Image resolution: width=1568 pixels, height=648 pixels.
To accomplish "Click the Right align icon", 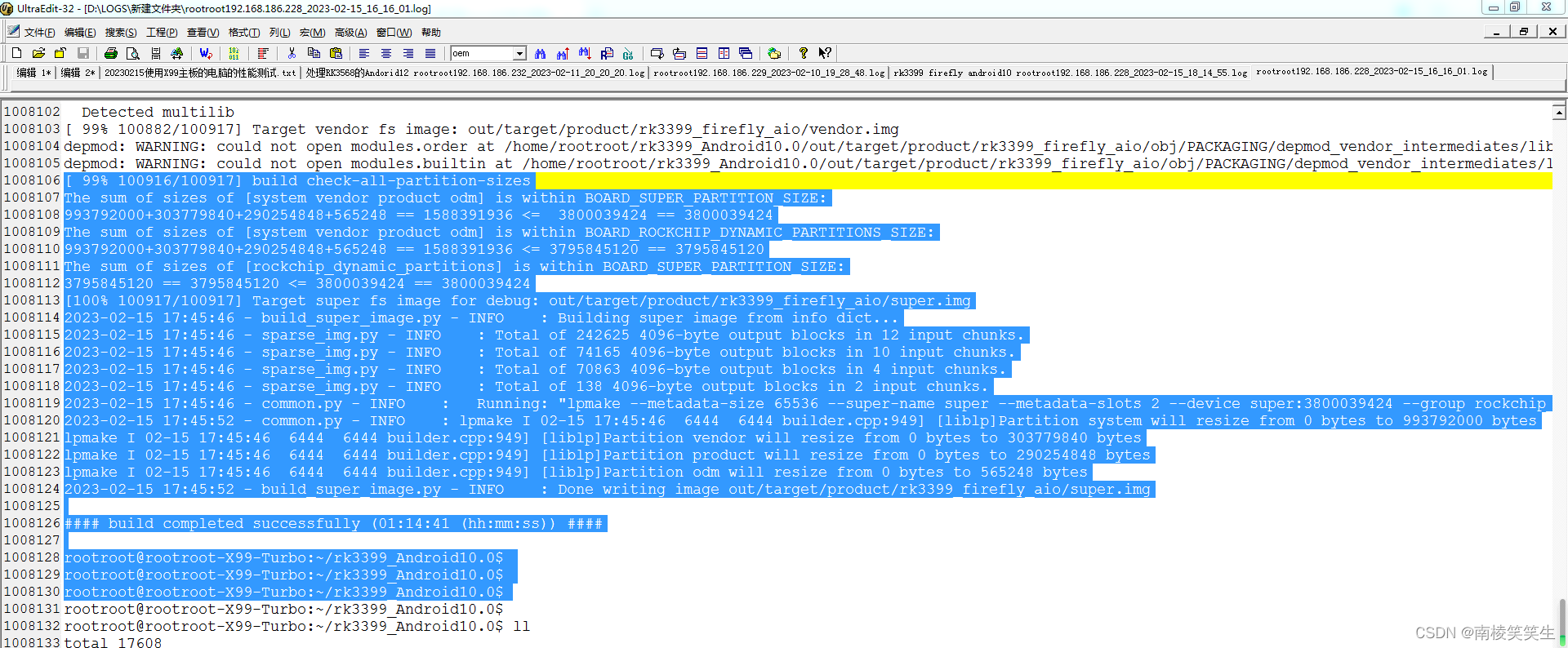I will [408, 53].
